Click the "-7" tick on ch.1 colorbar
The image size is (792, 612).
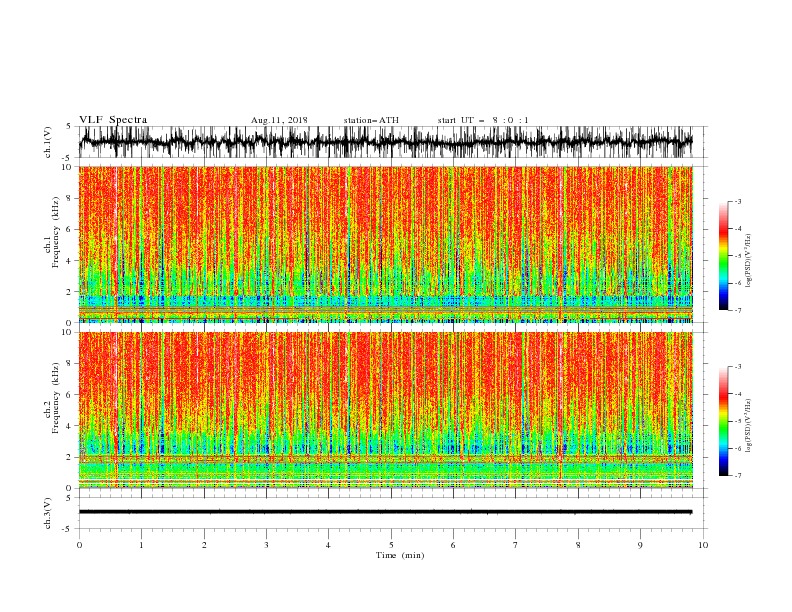(x=738, y=310)
